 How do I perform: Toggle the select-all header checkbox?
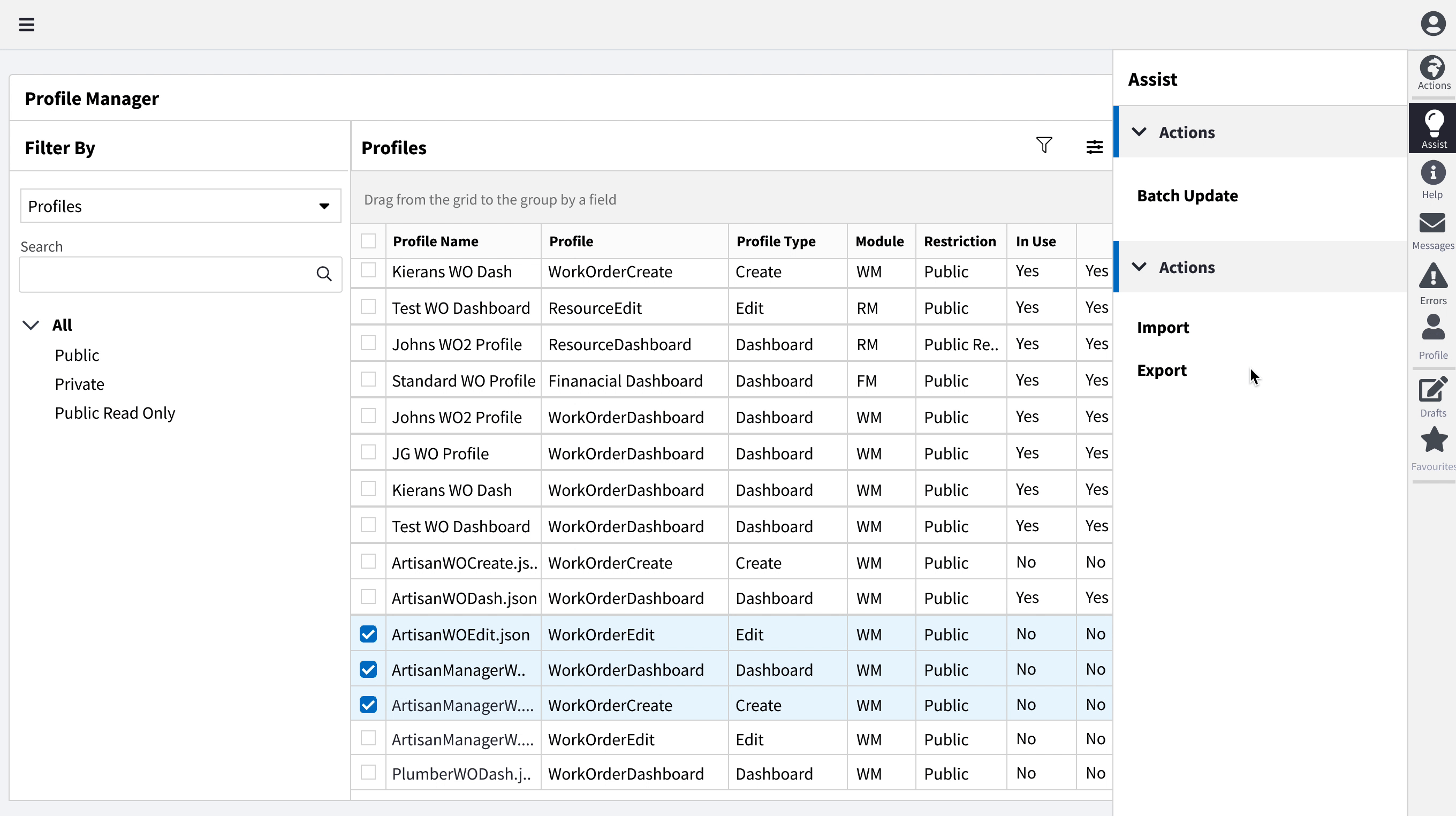pyautogui.click(x=368, y=241)
